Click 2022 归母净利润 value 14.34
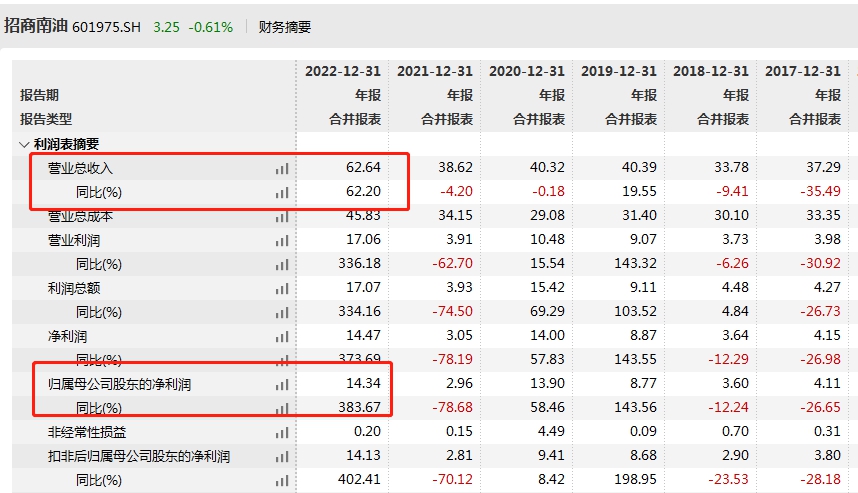 click(363, 384)
